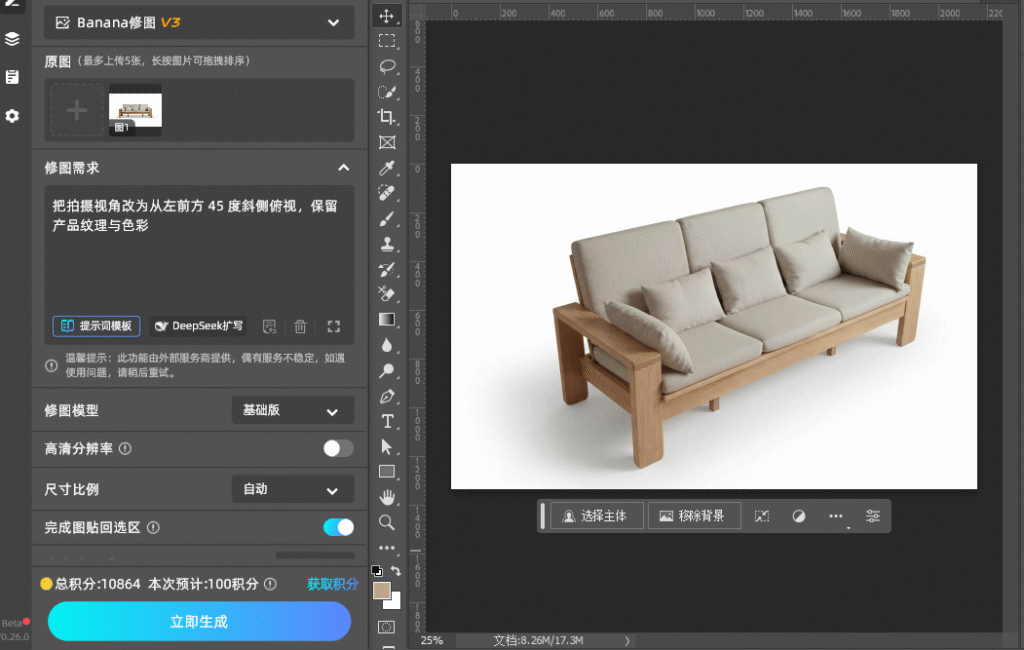Open the Banana修图 V3 dropdown
The width and height of the screenshot is (1024, 650).
(x=199, y=22)
